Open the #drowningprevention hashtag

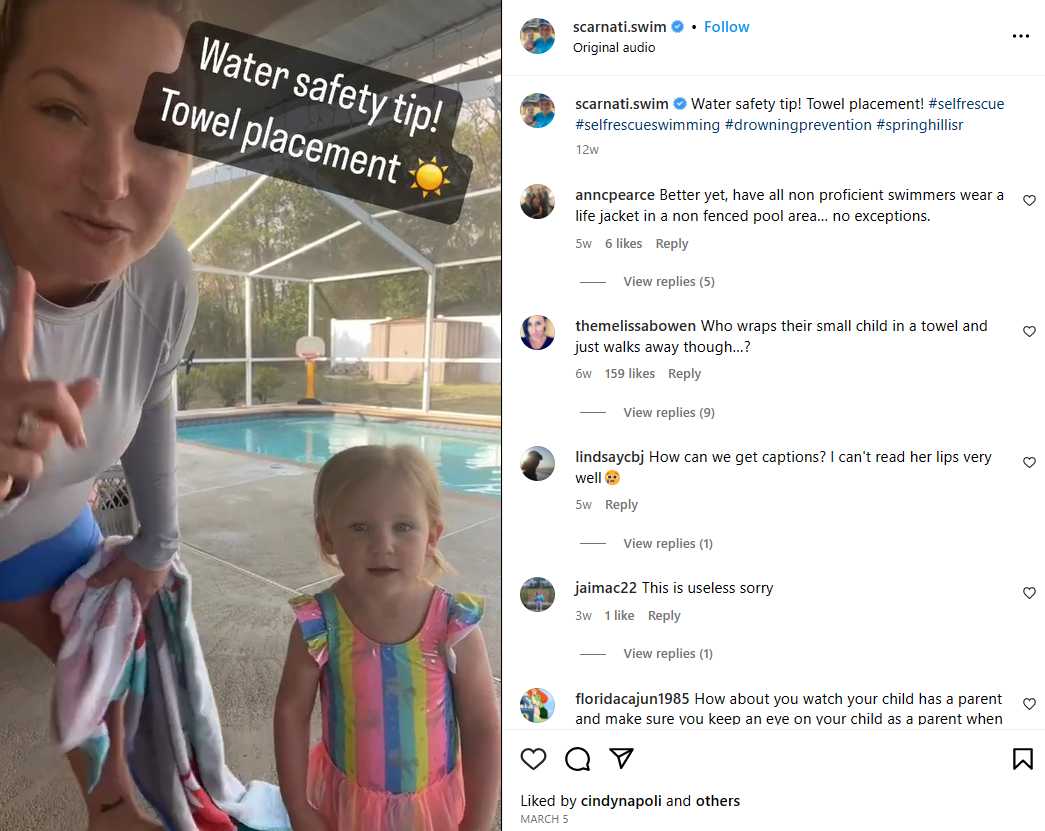[x=798, y=125]
